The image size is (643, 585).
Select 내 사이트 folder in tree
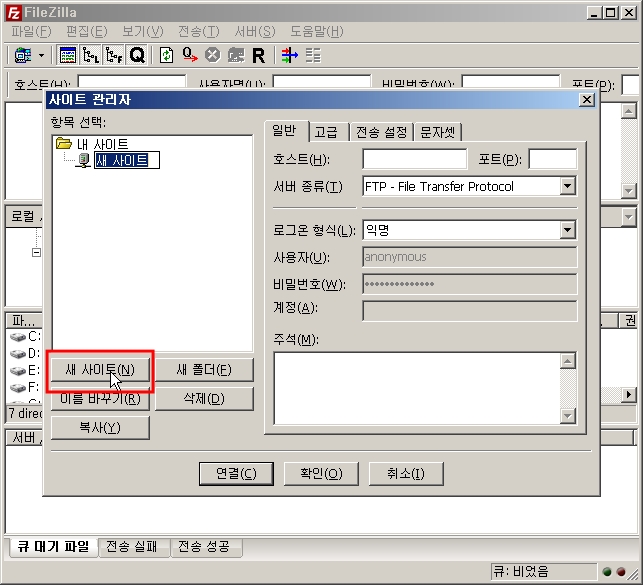pos(102,144)
